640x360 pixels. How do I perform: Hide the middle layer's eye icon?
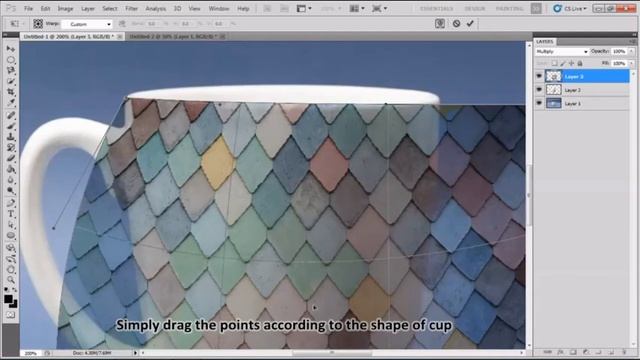(539, 89)
